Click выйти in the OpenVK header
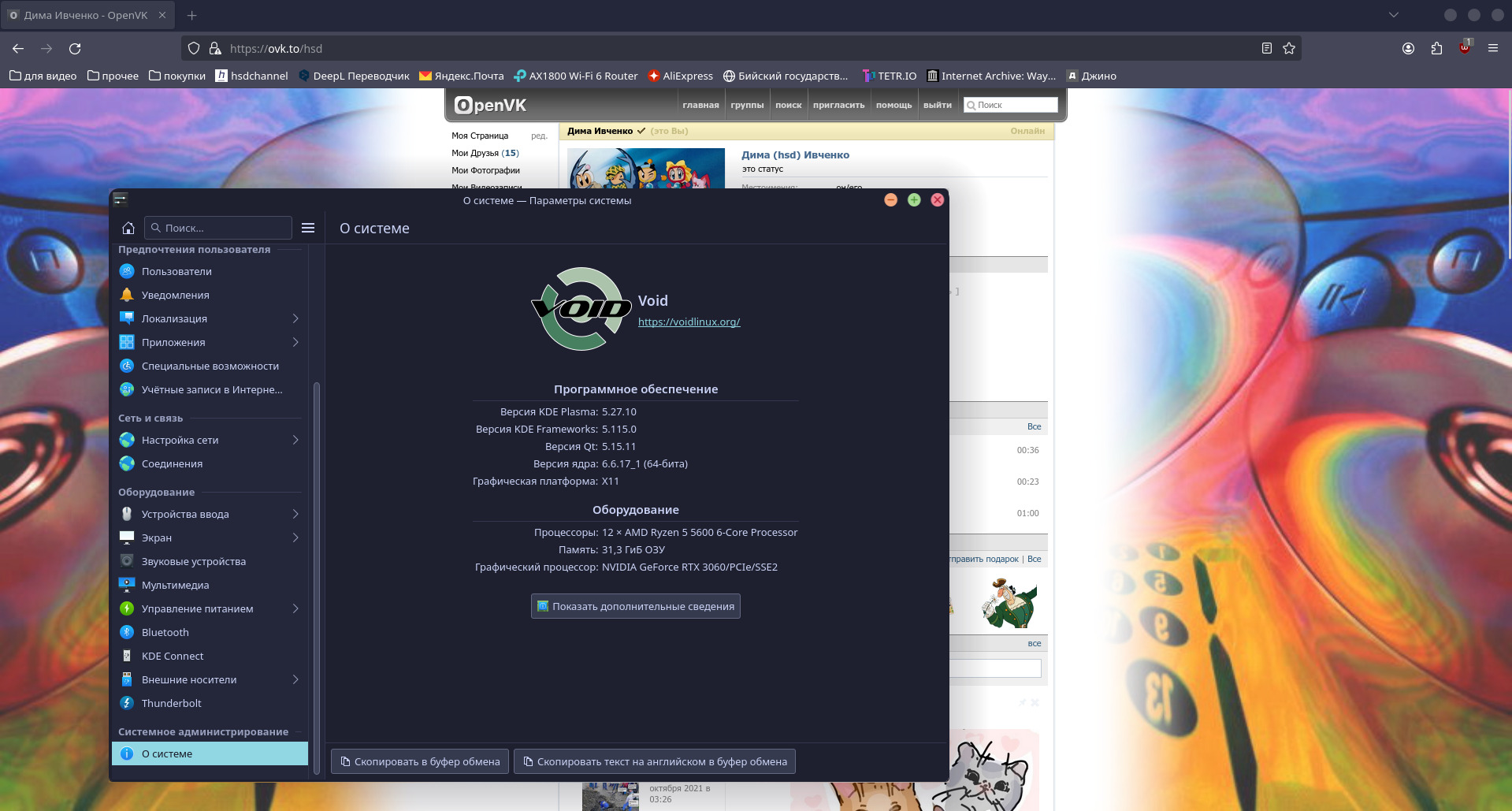 [938, 105]
